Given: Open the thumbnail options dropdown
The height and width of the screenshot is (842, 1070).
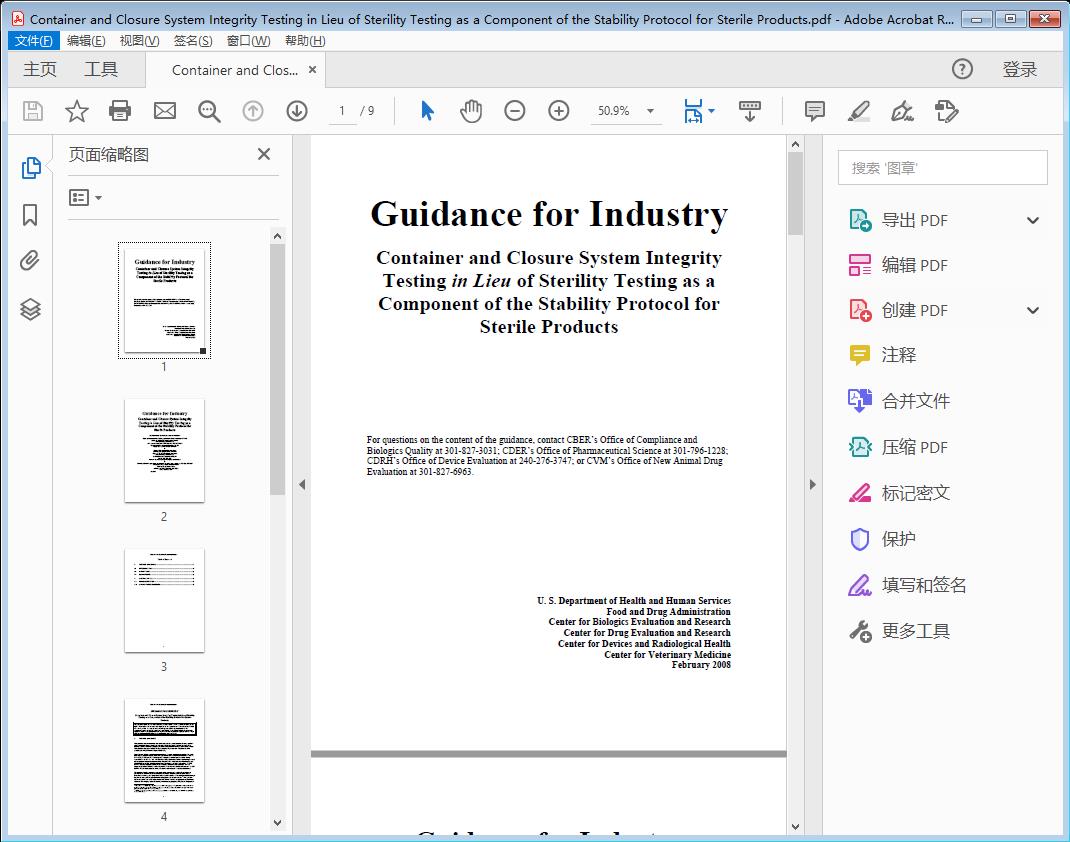Looking at the screenshot, I should tap(85, 198).
